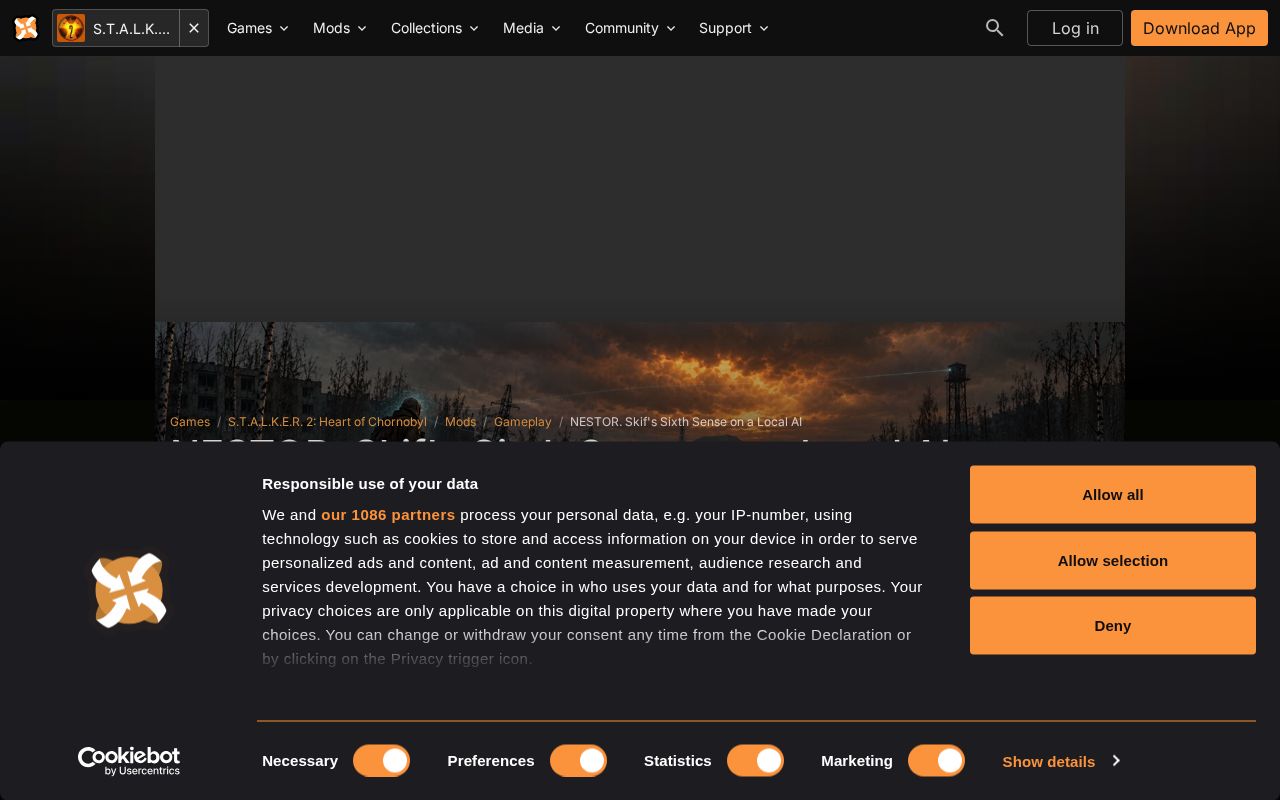This screenshot has height=800, width=1280.
Task: Open the Support dropdown menu
Action: point(734,28)
